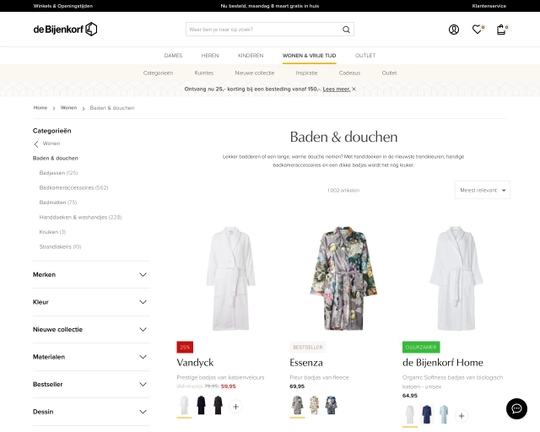The width and height of the screenshot is (540, 432).
Task: Choose the grey floral Essenza swatch
Action: point(297,405)
